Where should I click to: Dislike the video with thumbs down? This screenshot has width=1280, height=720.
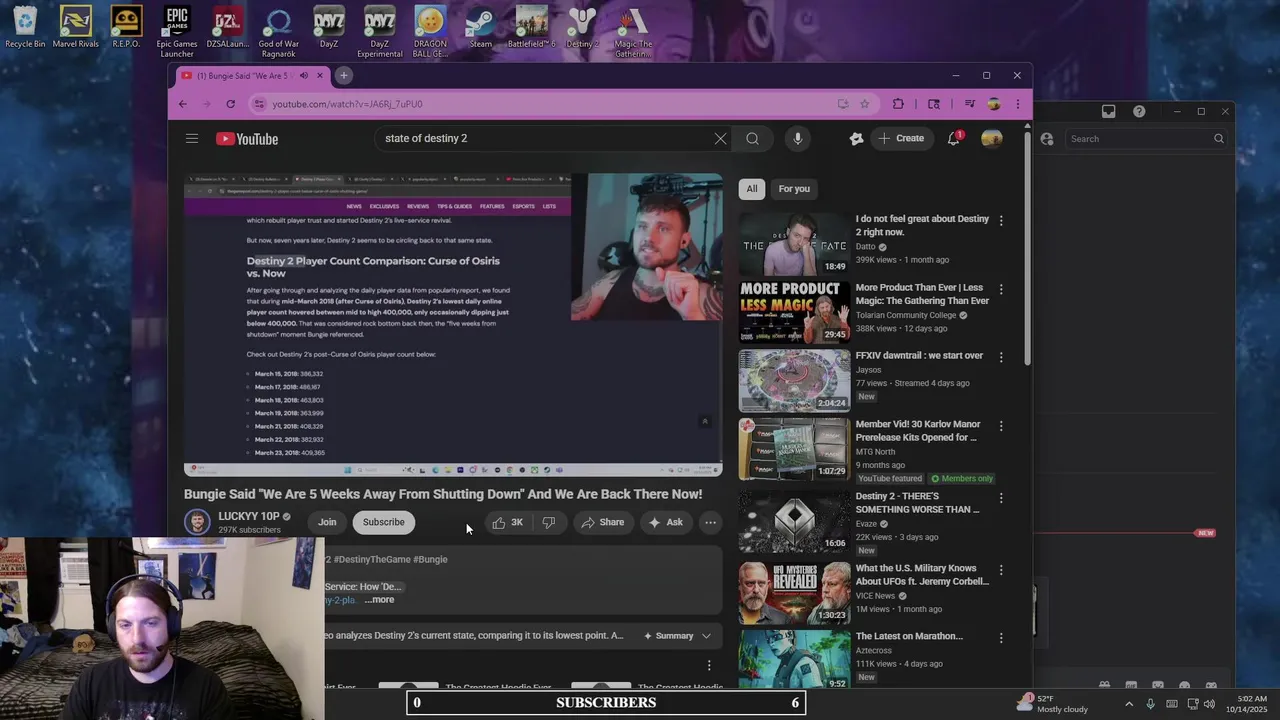pos(548,522)
